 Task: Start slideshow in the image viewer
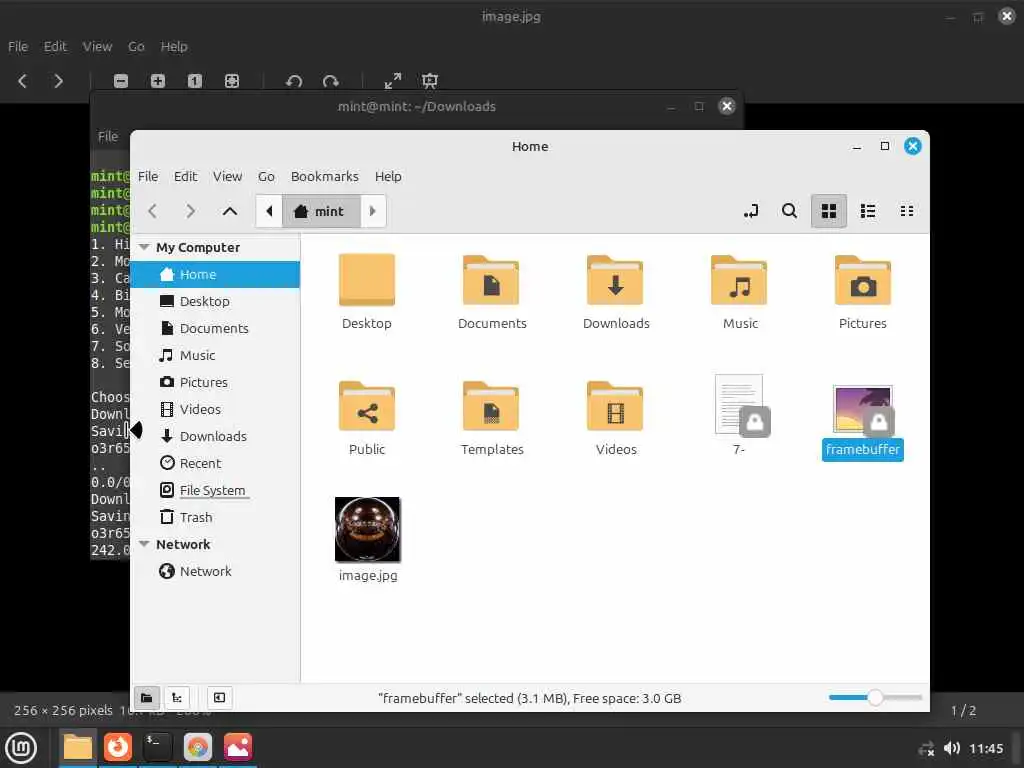[430, 81]
